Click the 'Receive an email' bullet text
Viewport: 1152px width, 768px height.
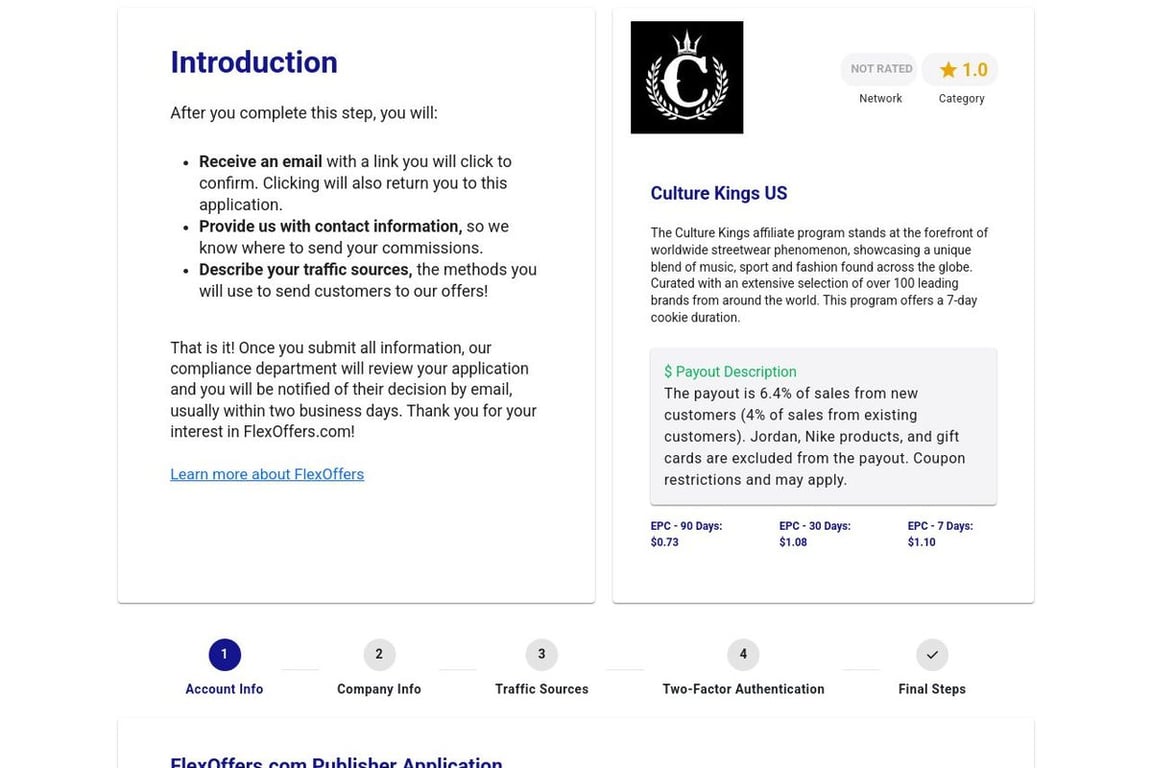coord(260,162)
